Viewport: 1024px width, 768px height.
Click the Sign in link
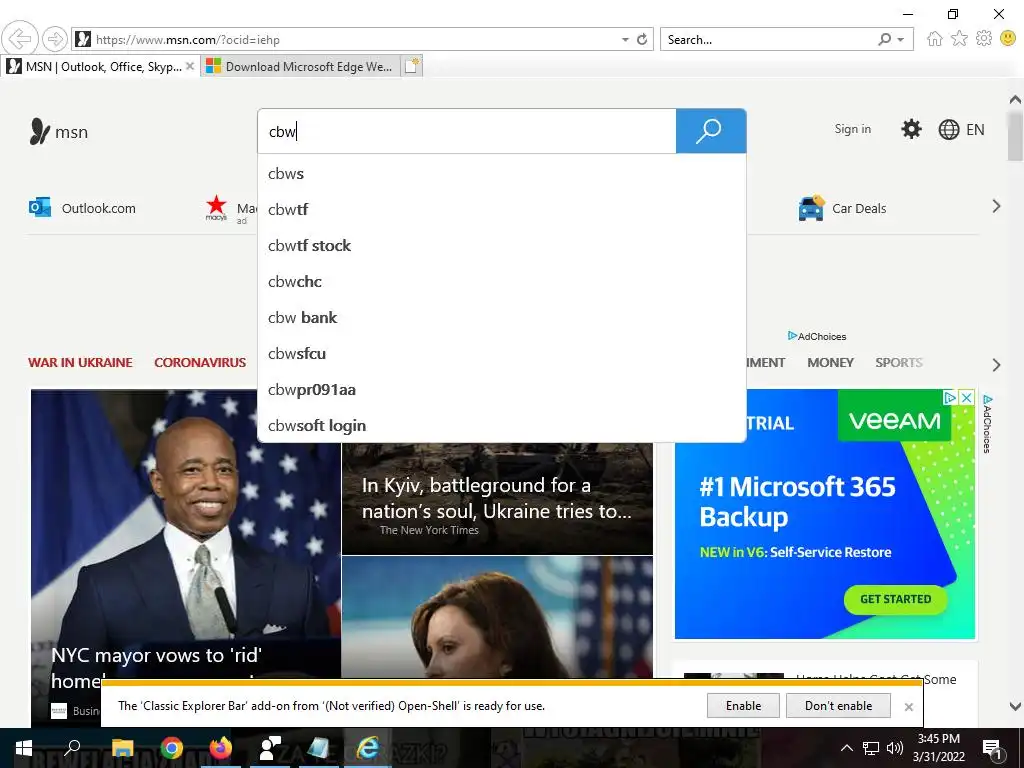852,129
